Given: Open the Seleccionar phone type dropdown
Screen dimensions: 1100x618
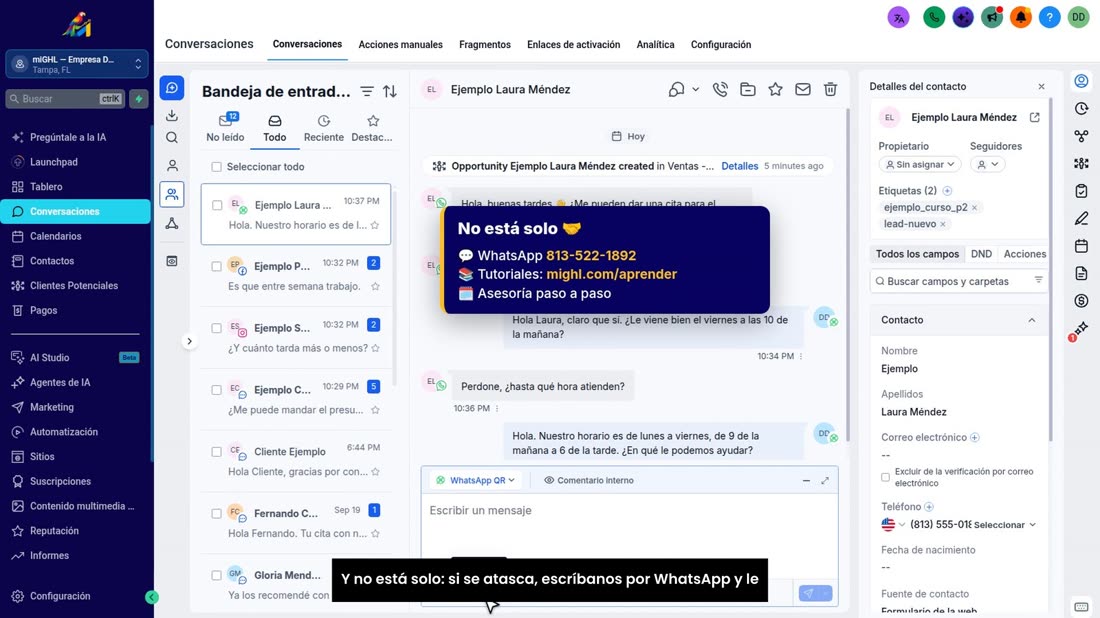Looking at the screenshot, I should pos(1005,525).
